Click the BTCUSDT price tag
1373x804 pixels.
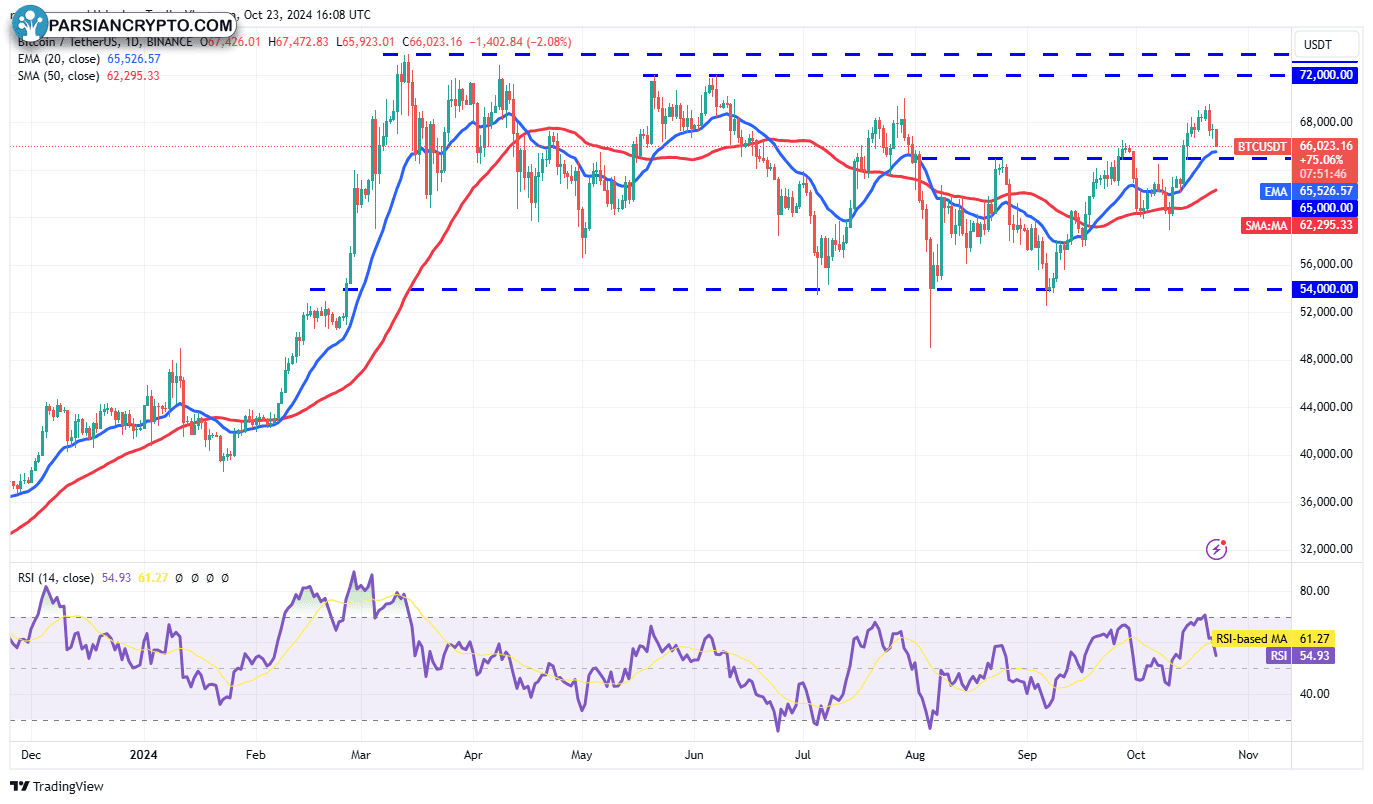(x=1262, y=147)
